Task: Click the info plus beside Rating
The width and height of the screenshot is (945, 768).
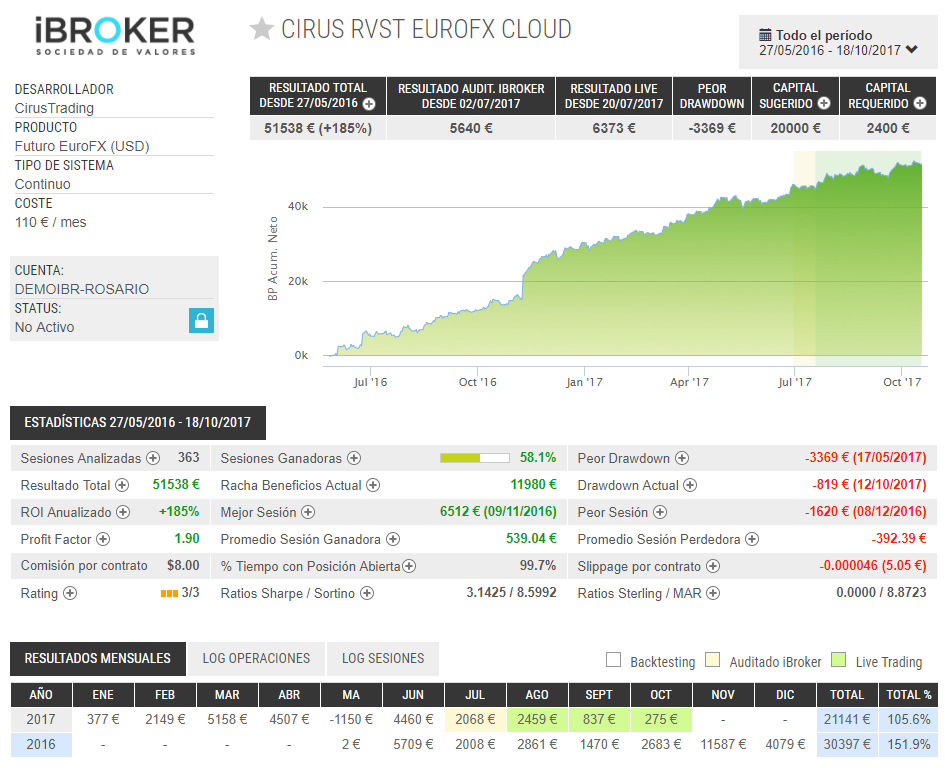Action: tap(70, 593)
